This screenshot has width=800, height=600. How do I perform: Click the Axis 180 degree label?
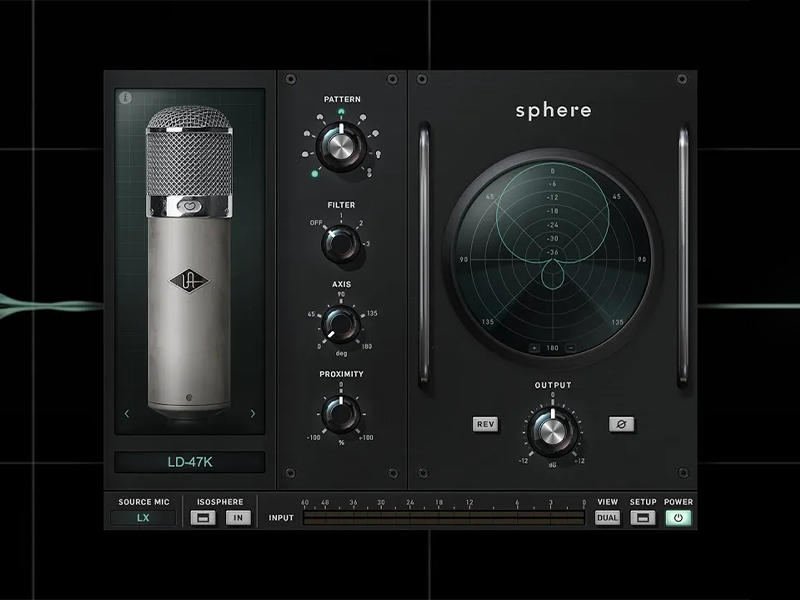tap(366, 346)
